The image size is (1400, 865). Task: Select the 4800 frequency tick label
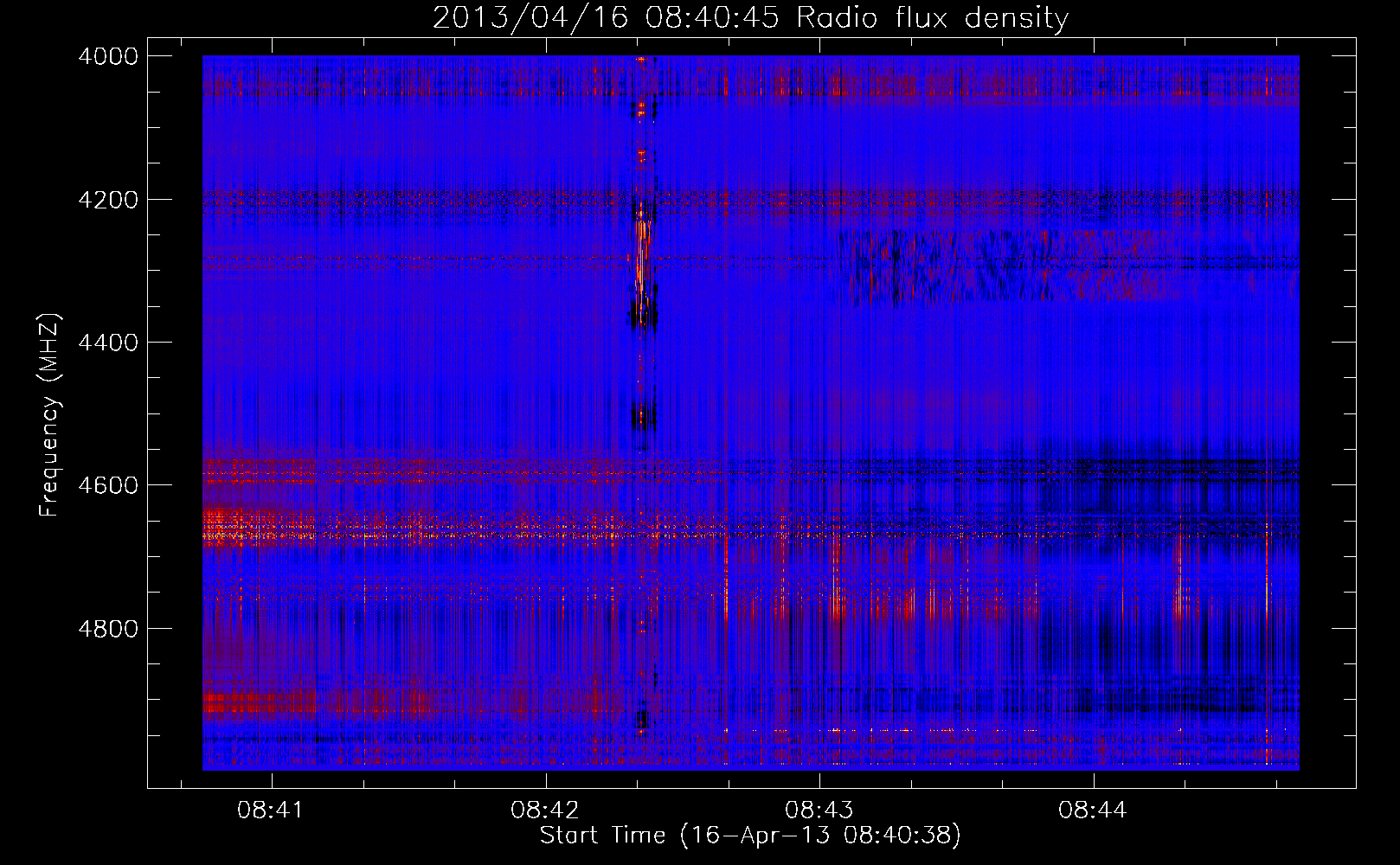coord(108,628)
